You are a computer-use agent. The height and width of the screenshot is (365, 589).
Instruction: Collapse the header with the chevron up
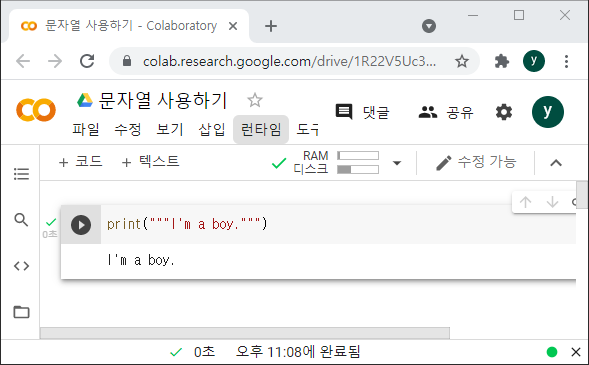[x=556, y=163]
